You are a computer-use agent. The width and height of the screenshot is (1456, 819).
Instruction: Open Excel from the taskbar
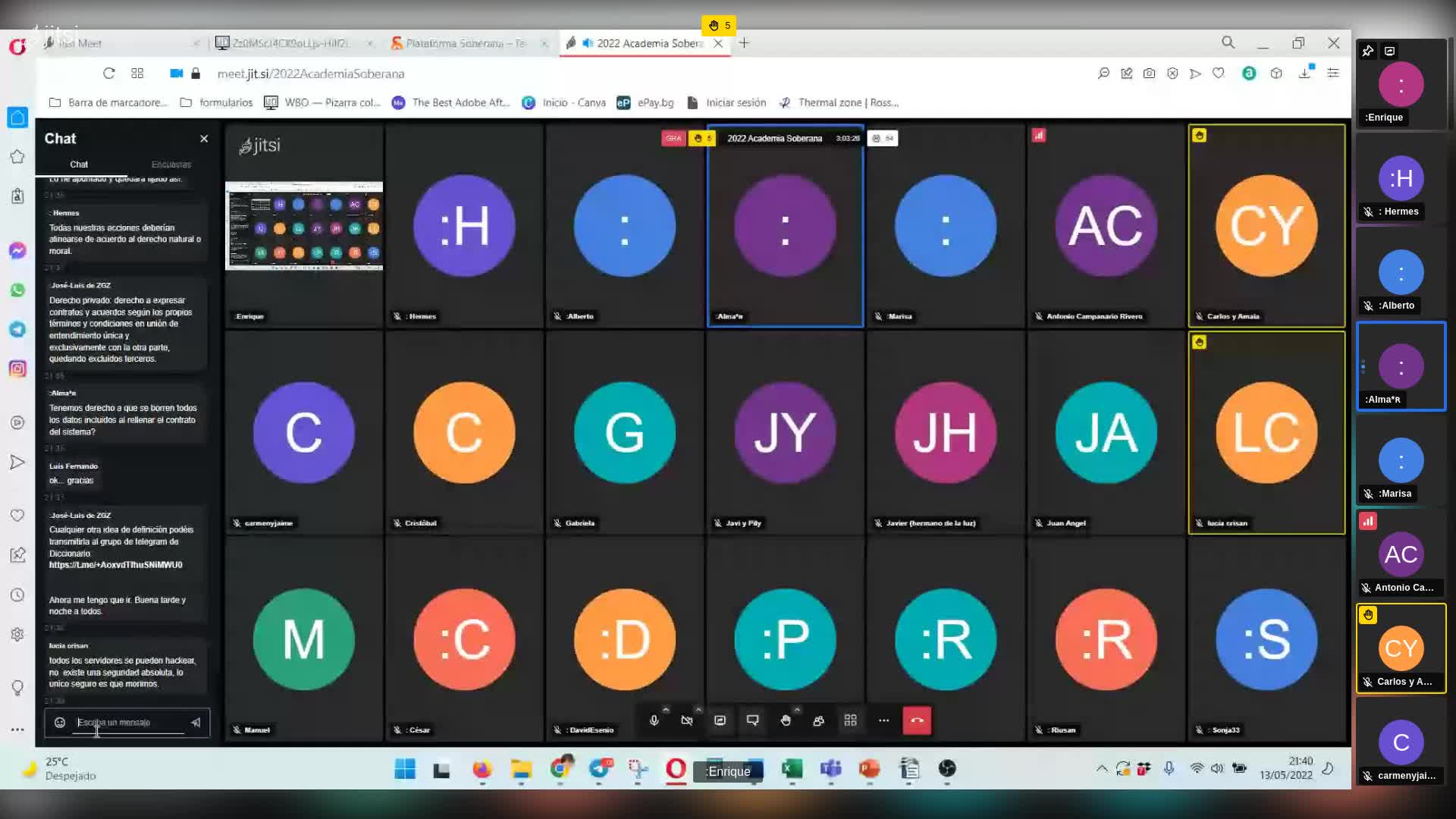(791, 770)
